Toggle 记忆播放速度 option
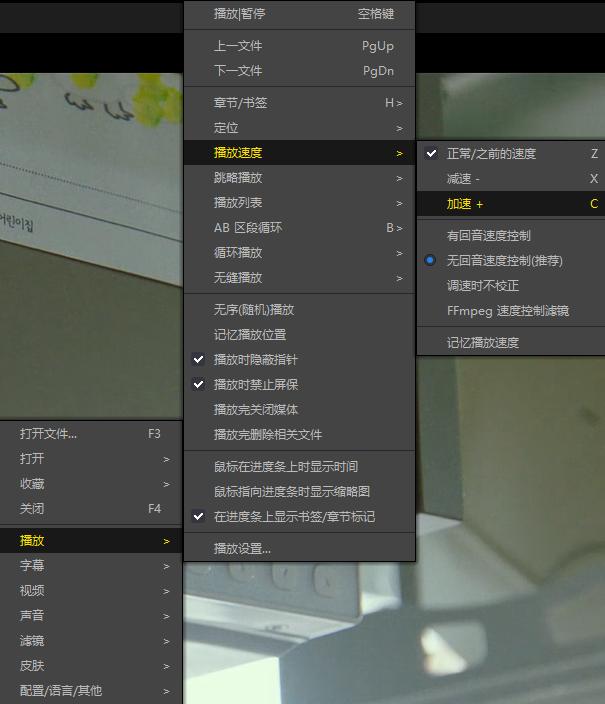This screenshot has height=704, width=605. (512, 343)
